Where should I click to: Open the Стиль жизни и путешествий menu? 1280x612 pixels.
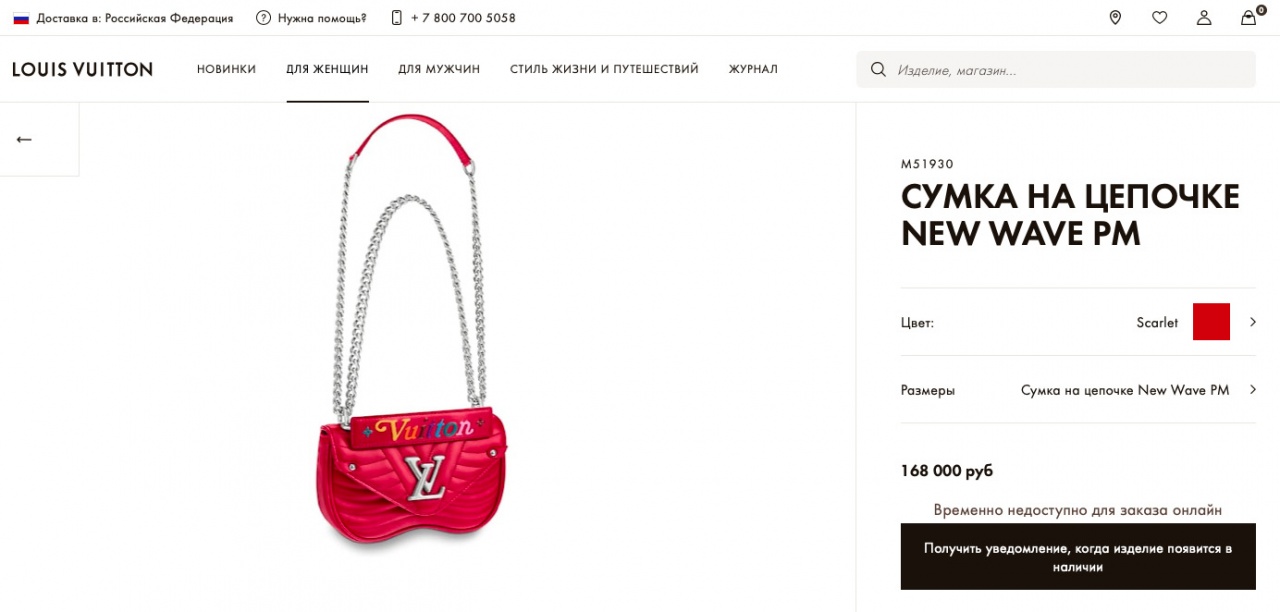(x=604, y=69)
